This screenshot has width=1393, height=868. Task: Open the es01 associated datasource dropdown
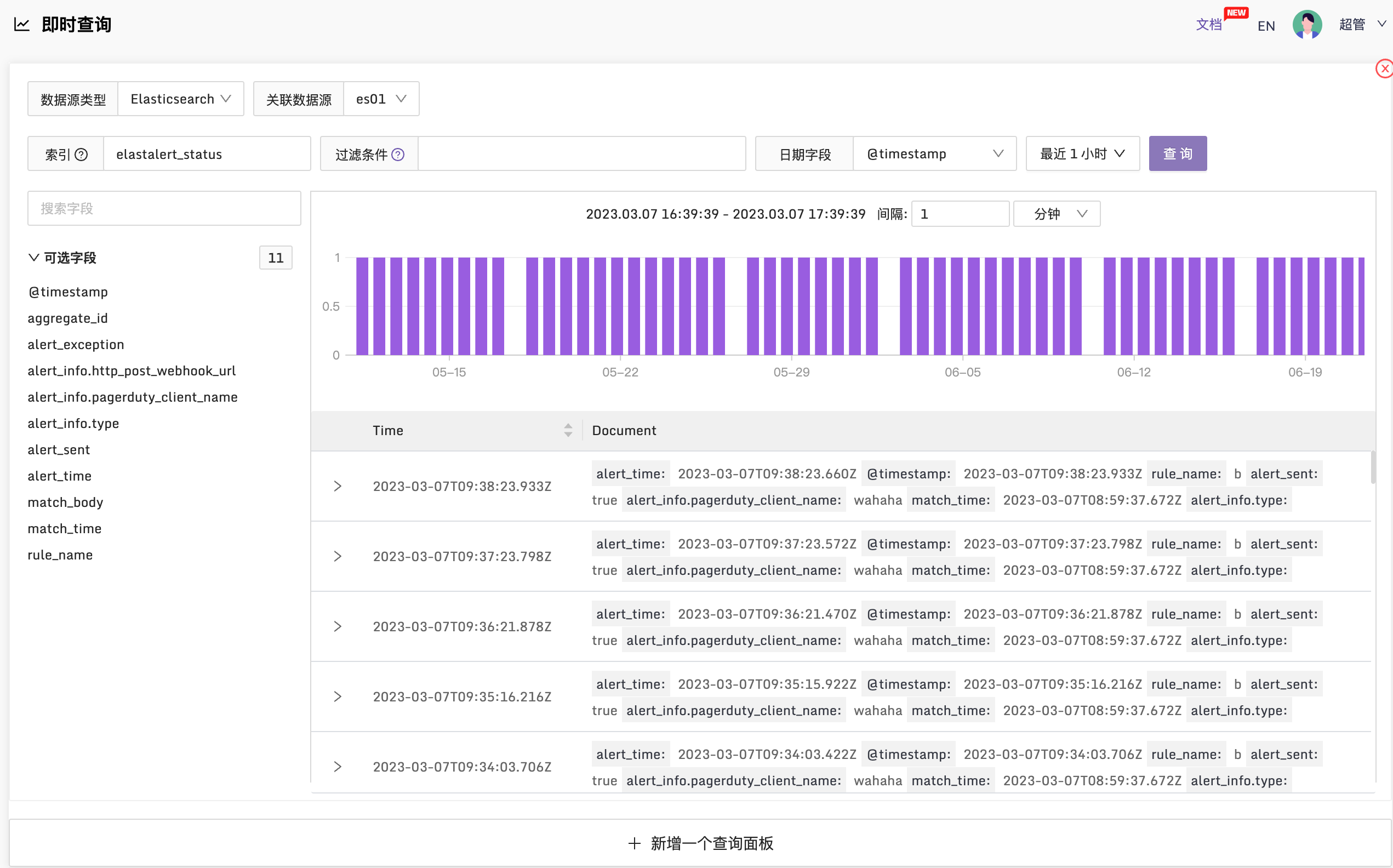[x=381, y=99]
